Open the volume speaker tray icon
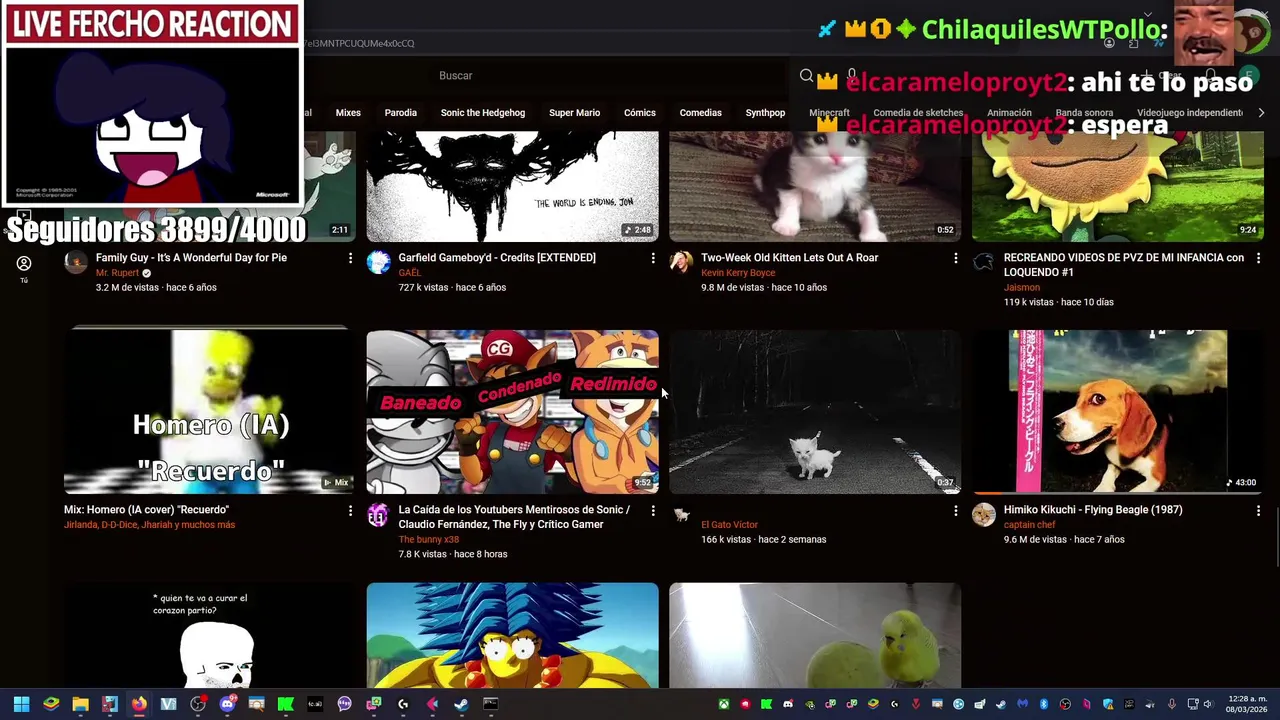1280x720 pixels. point(1207,704)
